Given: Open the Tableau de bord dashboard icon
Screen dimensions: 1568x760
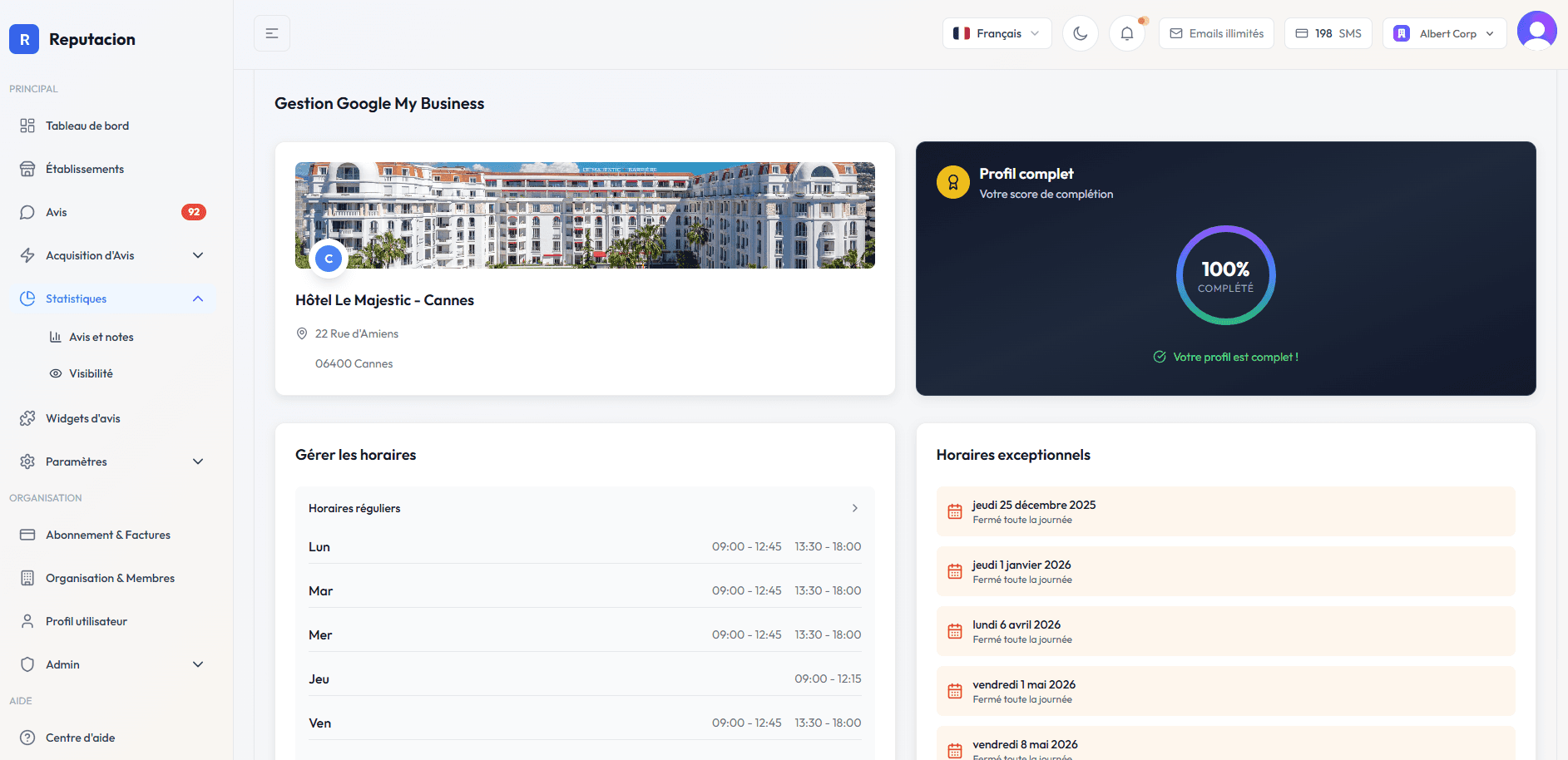Looking at the screenshot, I should [x=27, y=126].
